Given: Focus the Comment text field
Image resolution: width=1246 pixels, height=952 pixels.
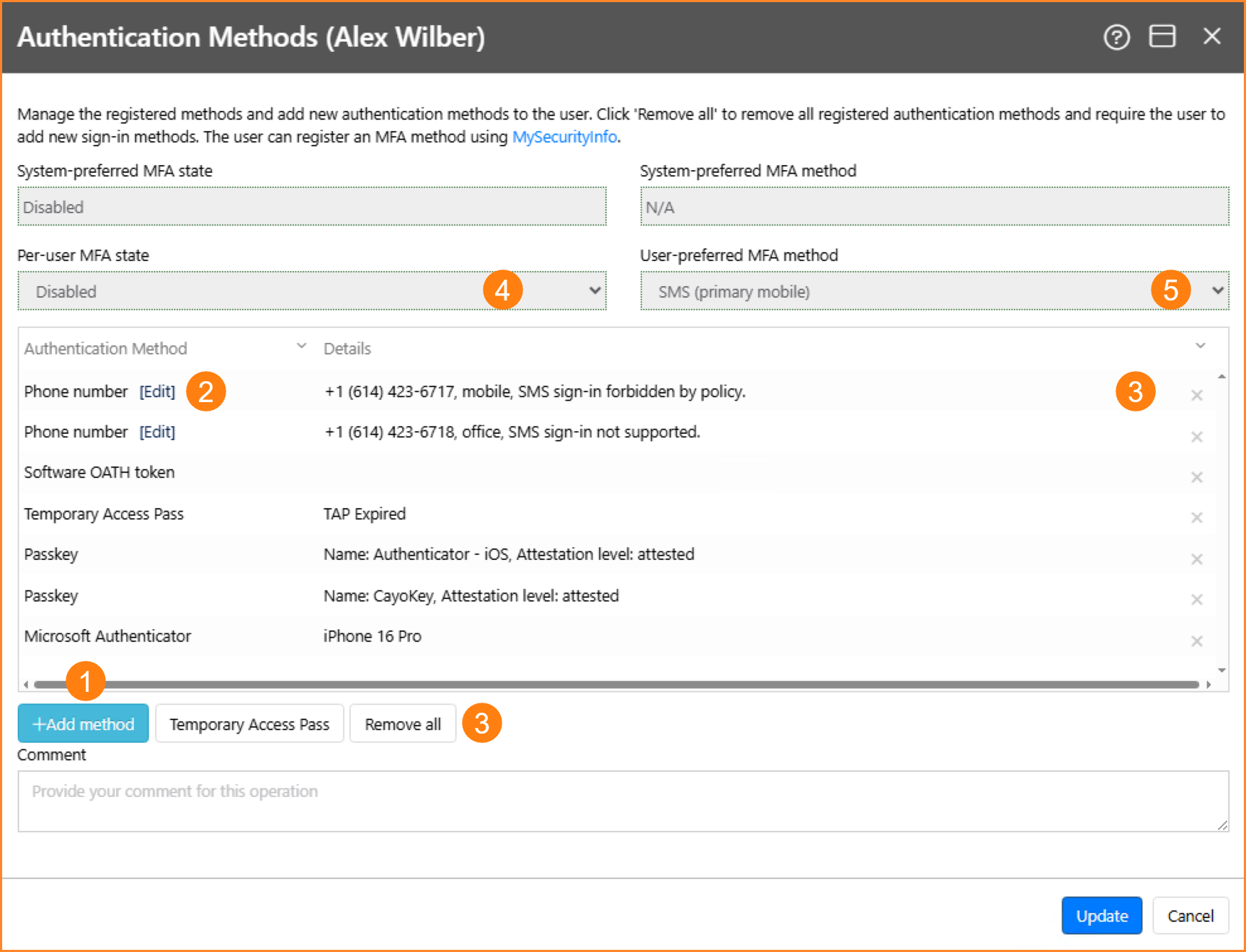Looking at the screenshot, I should 623,801.
